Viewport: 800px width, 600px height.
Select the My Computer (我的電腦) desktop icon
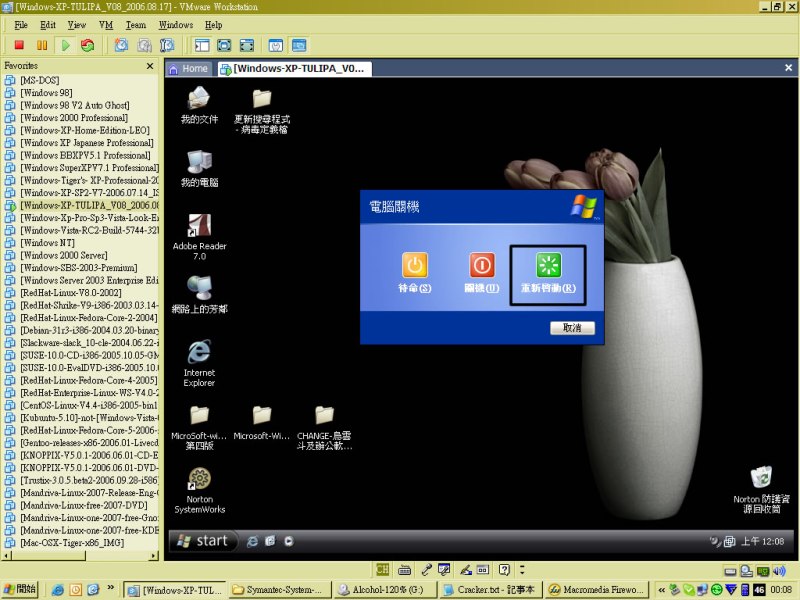tap(199, 169)
